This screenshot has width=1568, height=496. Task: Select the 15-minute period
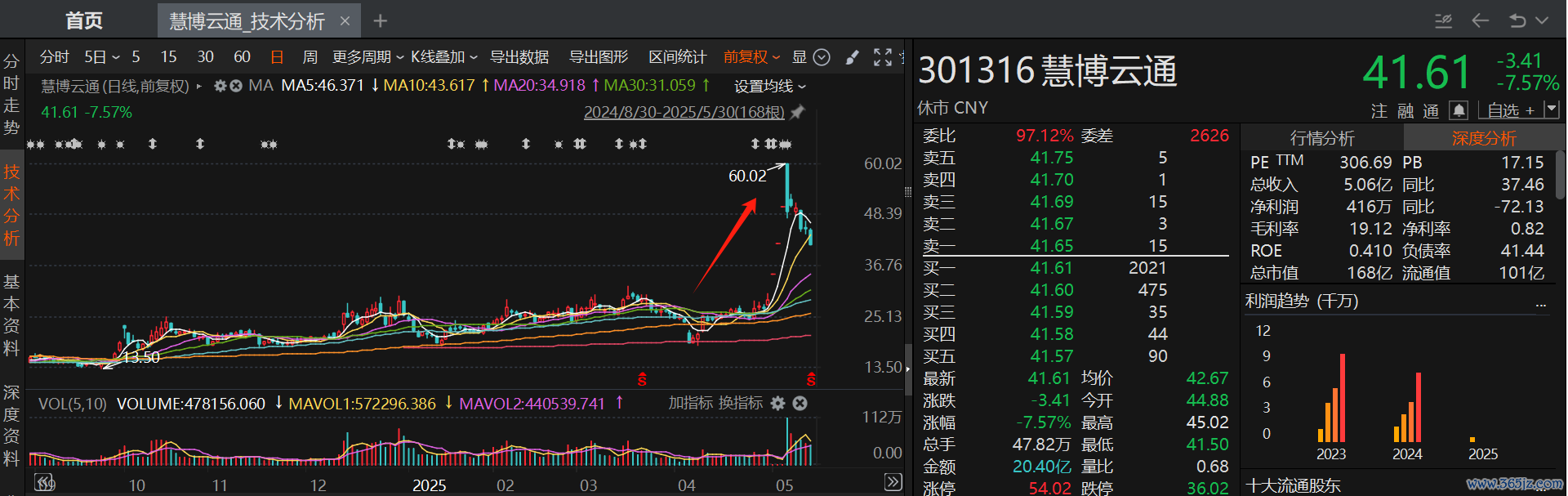tap(168, 57)
